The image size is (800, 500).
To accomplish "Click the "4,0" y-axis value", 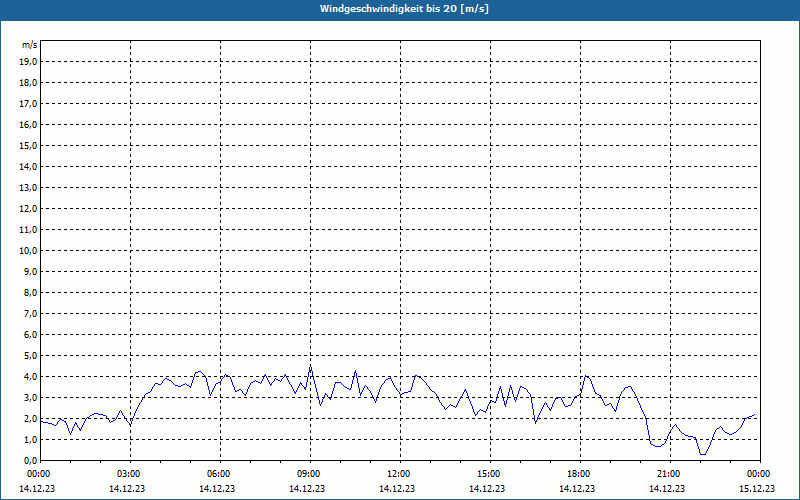I will click(30, 377).
